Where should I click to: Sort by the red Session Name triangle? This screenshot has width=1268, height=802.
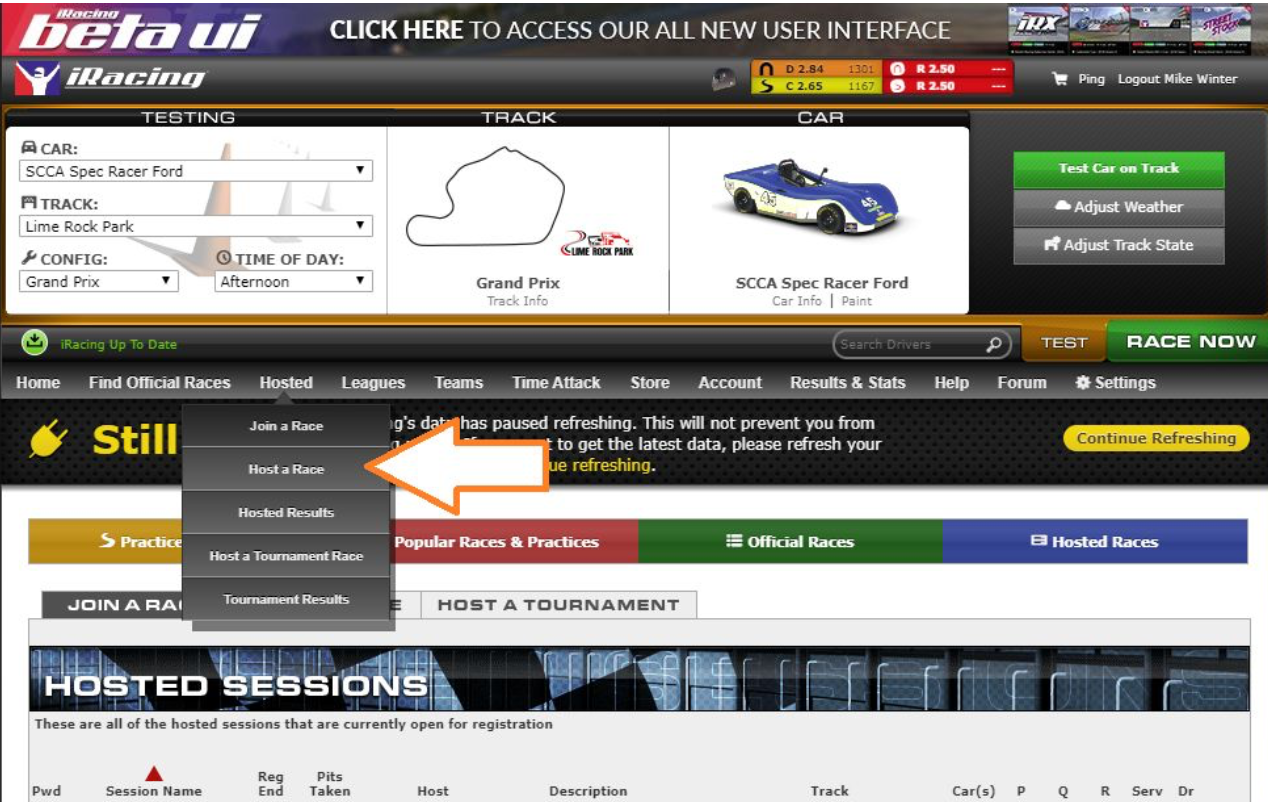coord(154,773)
